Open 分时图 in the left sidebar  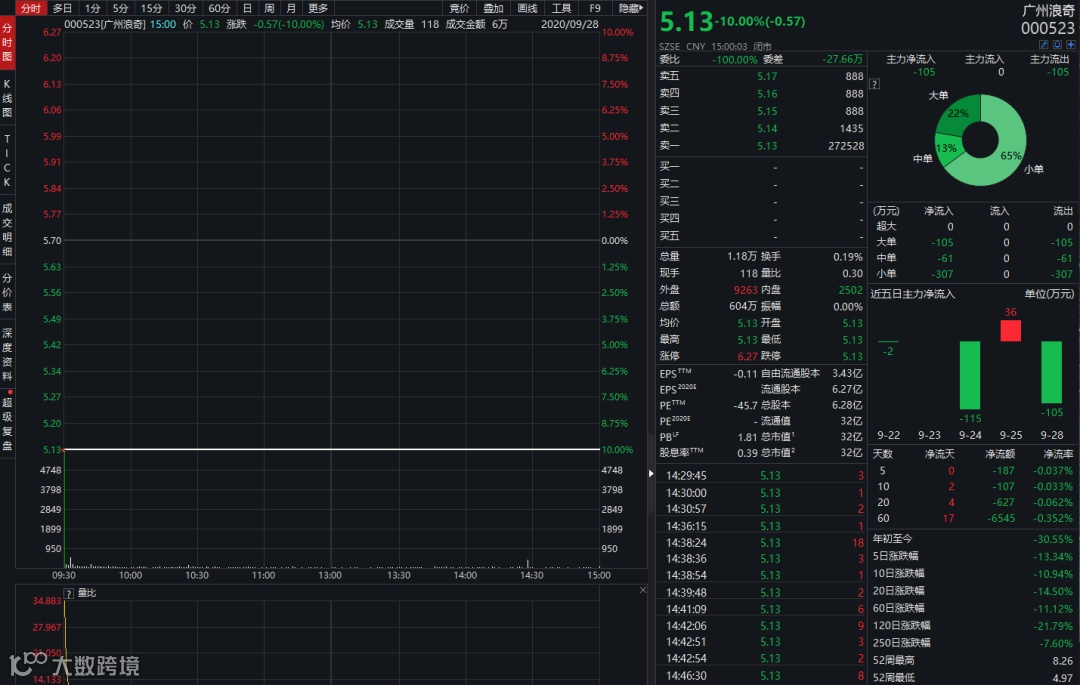point(7,43)
